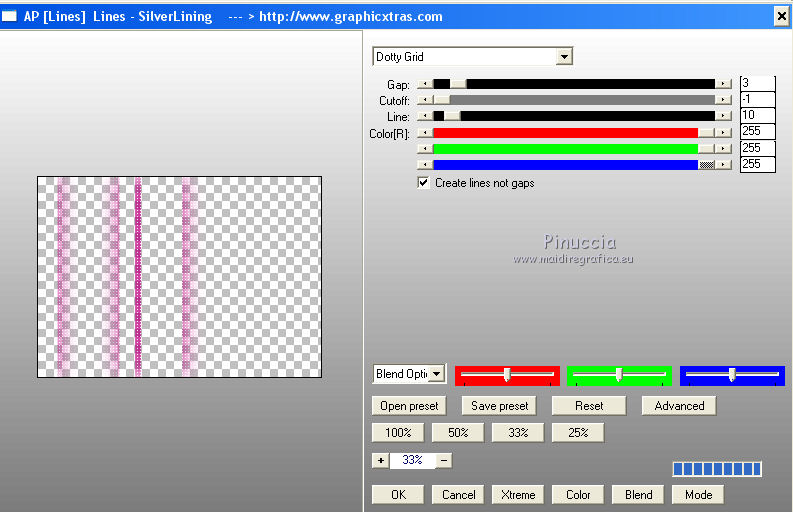Click the window icon in title bar
The height and width of the screenshot is (512, 793).
point(9,17)
